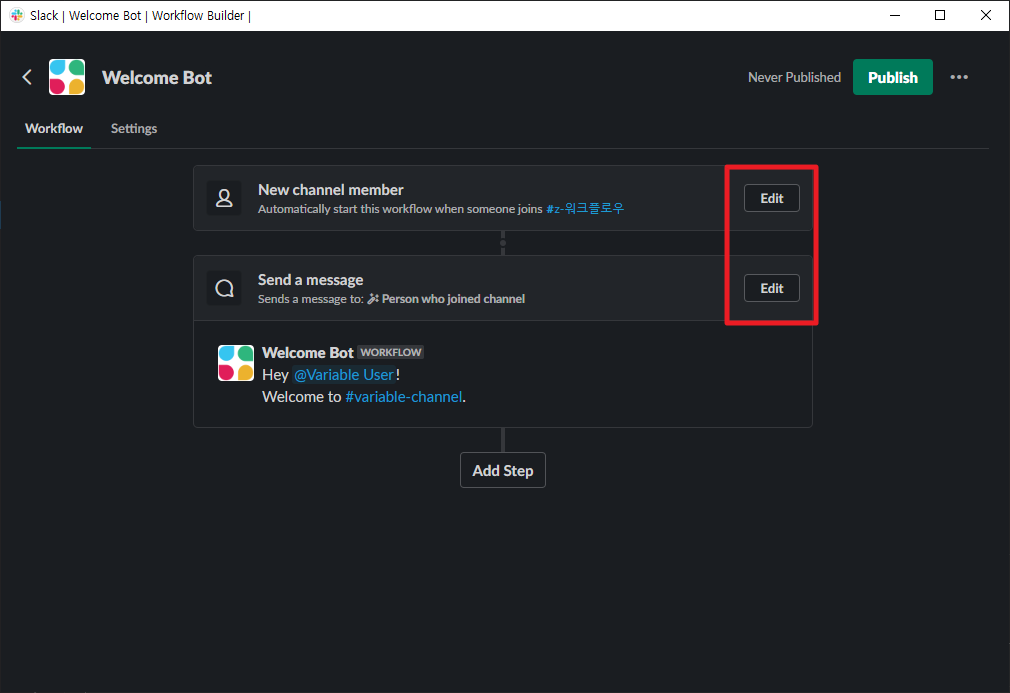Click the person icon for New channel member
1010x693 pixels.
pyautogui.click(x=224, y=198)
